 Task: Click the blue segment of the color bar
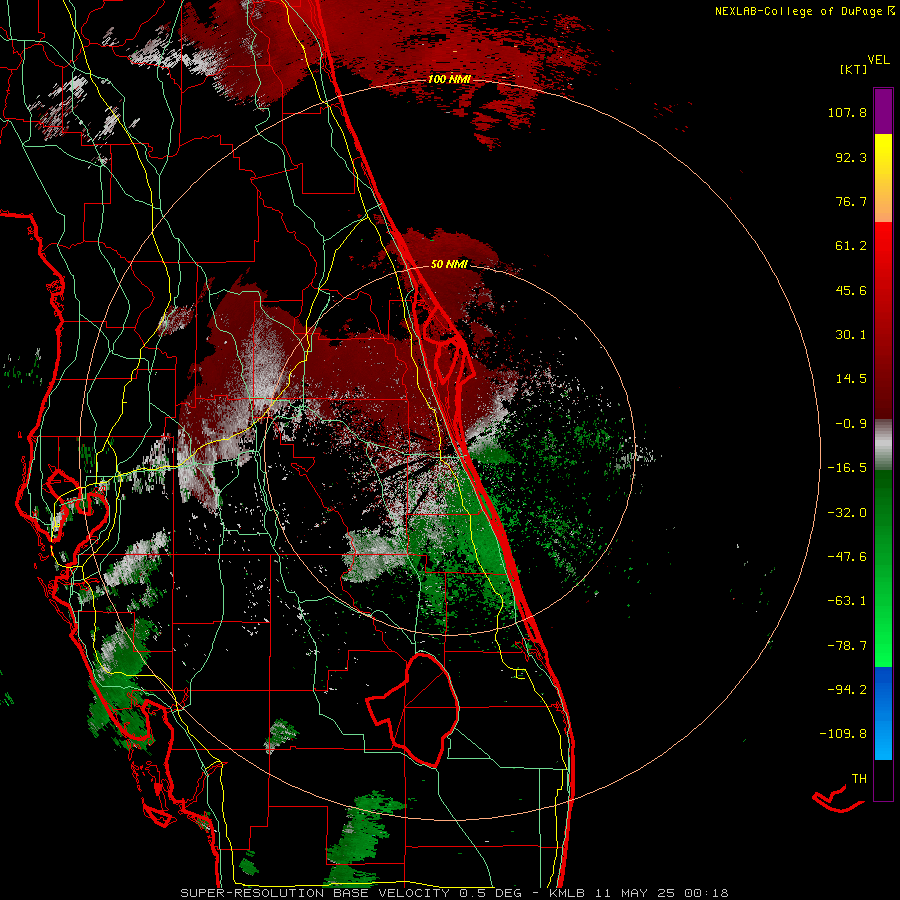pos(883,713)
